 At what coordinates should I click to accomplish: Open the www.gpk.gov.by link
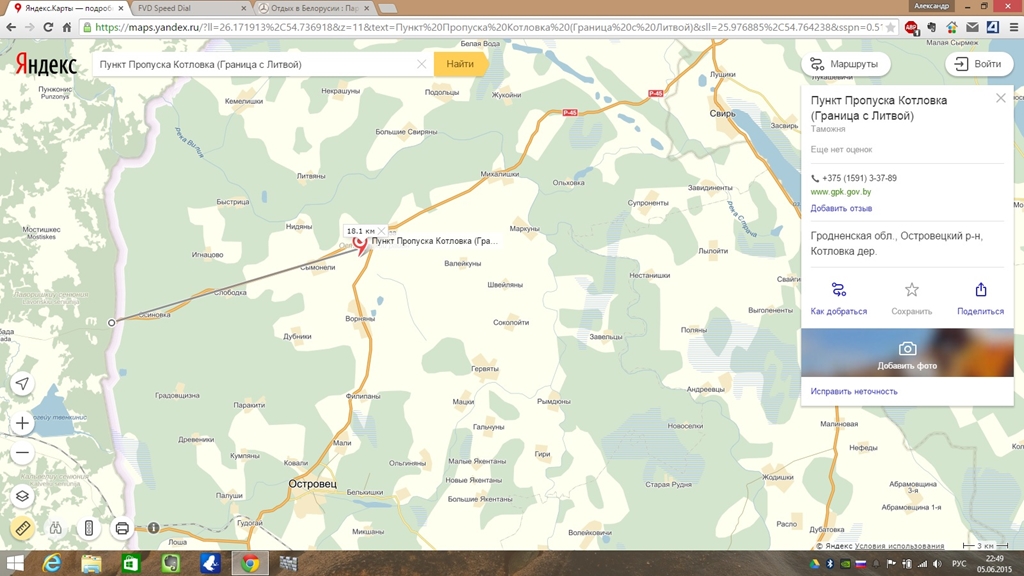(840, 192)
